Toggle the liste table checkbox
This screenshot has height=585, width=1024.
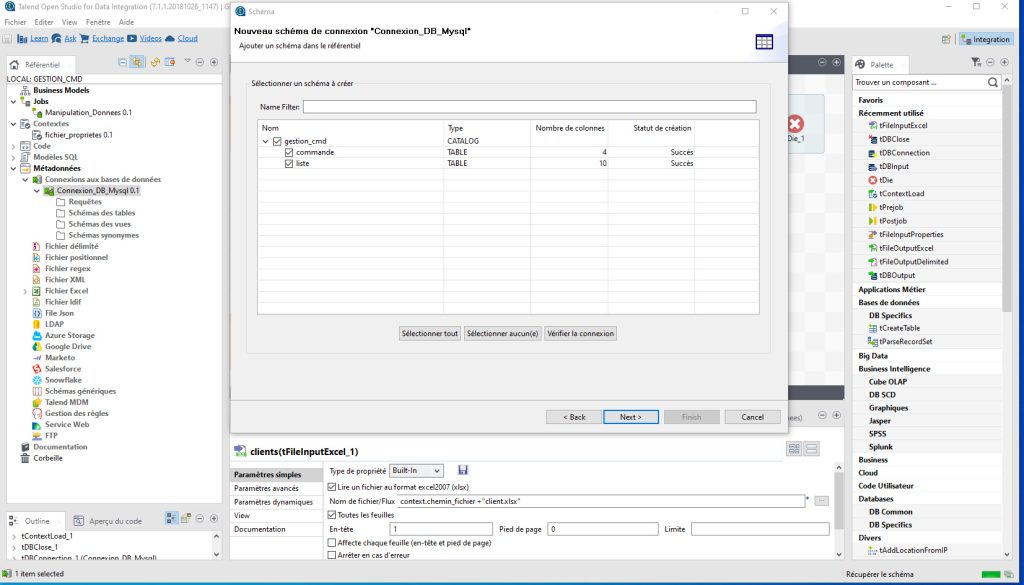289,163
